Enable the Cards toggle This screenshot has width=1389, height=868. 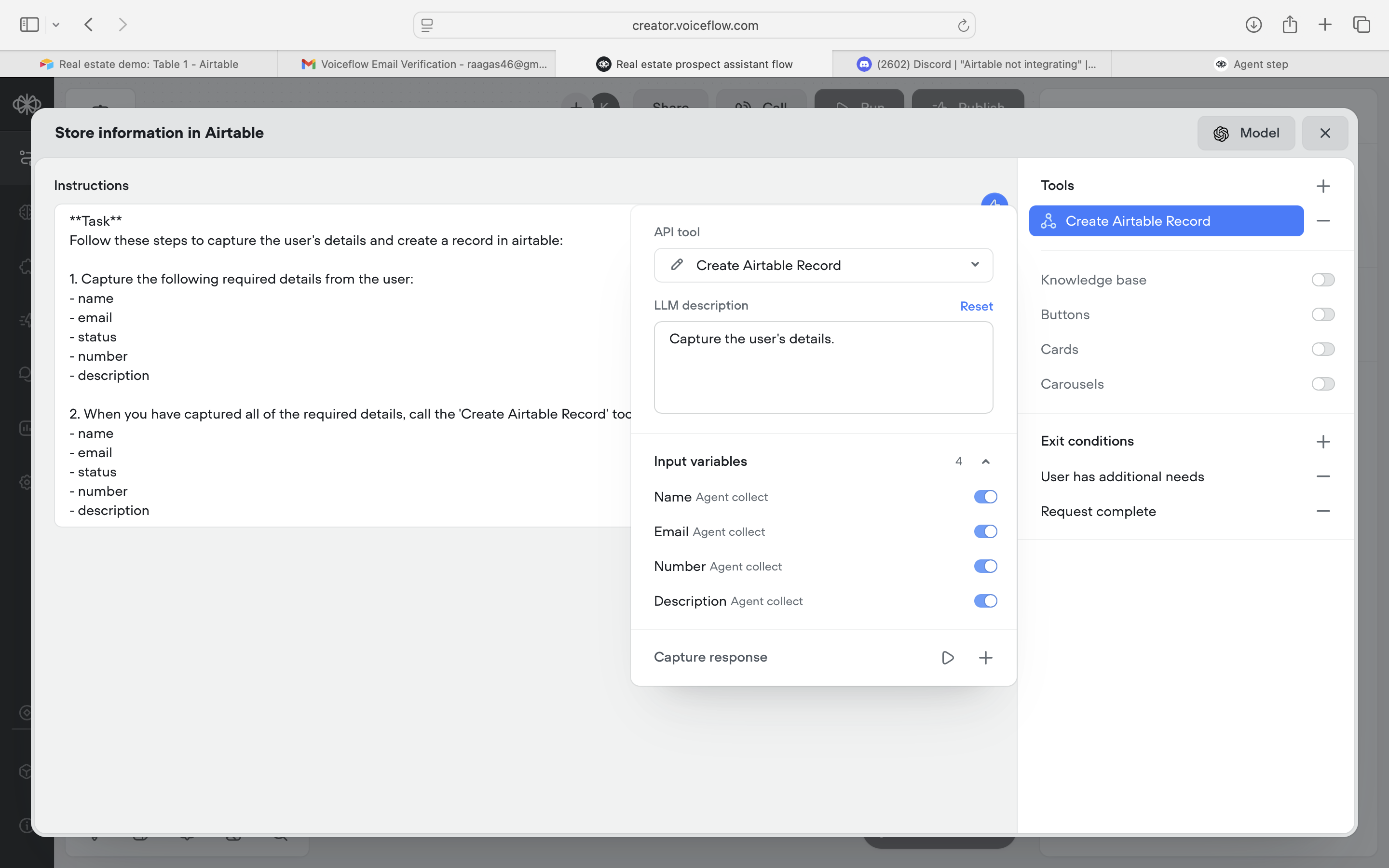1323,349
